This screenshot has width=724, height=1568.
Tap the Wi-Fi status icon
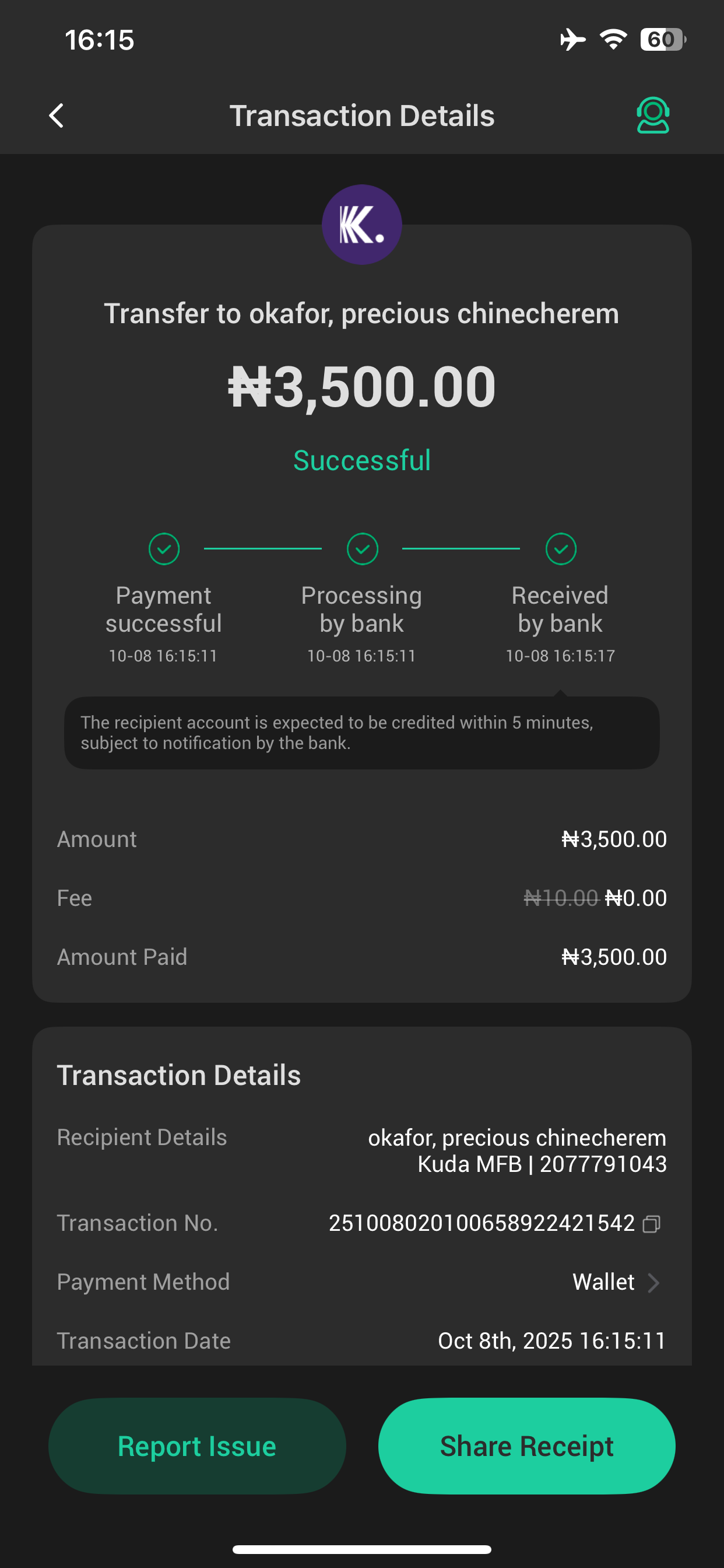coord(613,40)
